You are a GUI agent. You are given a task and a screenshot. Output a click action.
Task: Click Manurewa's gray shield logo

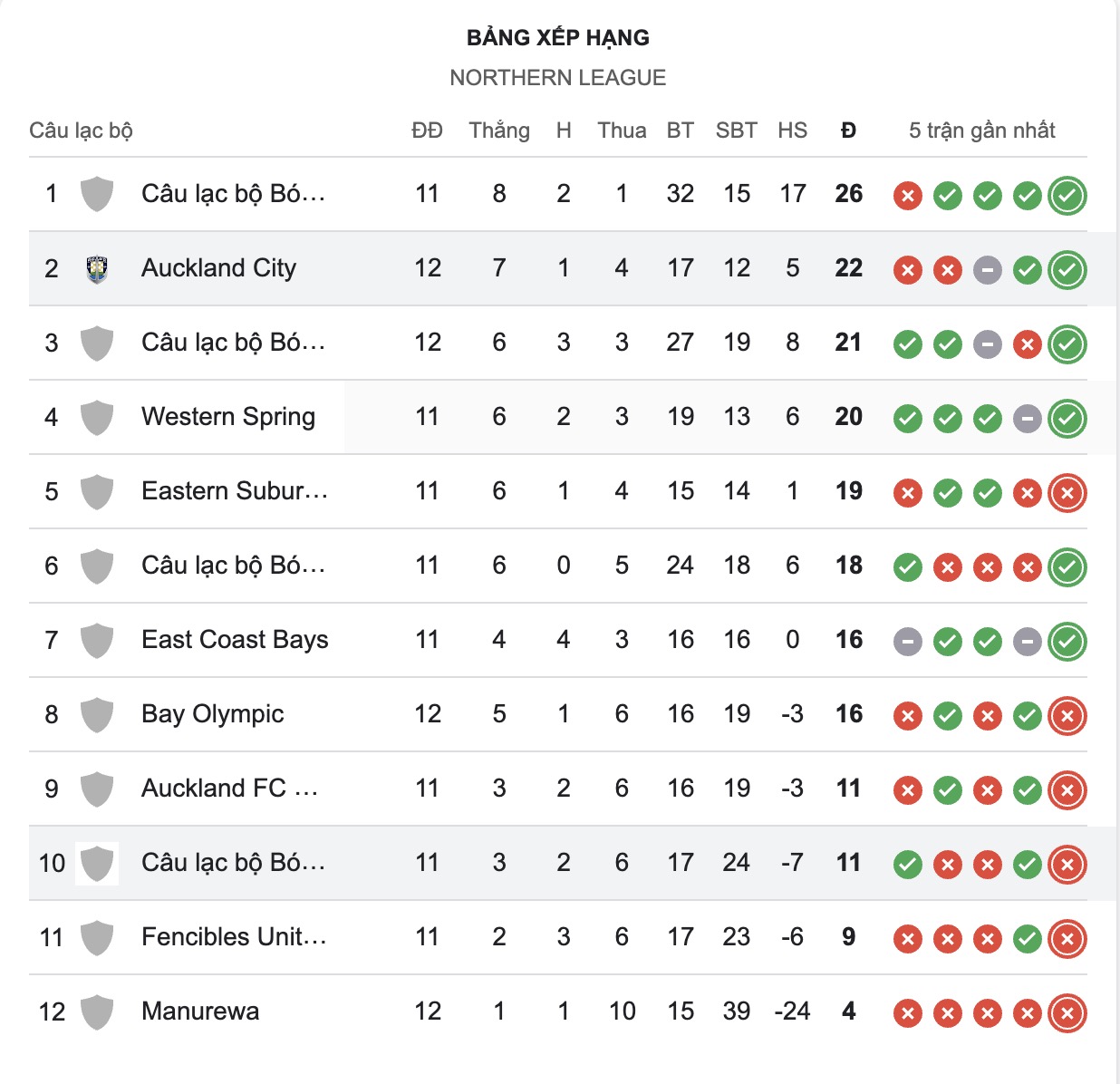(97, 1012)
